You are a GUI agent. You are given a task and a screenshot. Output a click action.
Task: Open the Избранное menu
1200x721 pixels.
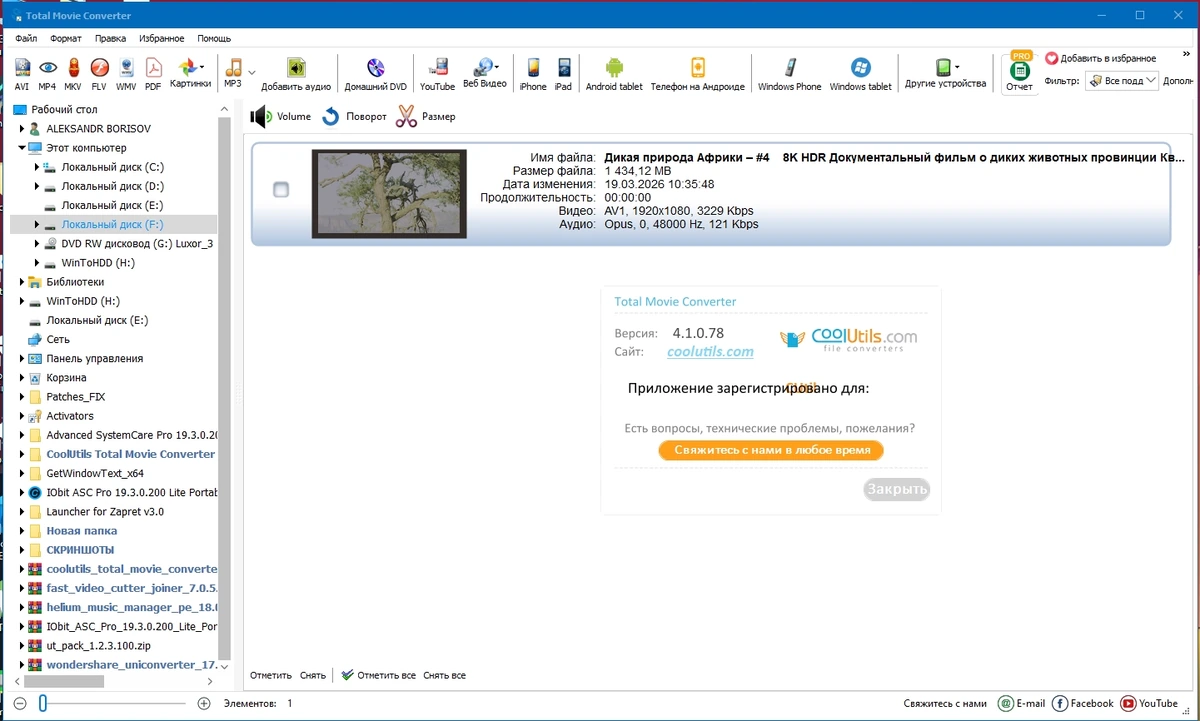point(162,38)
